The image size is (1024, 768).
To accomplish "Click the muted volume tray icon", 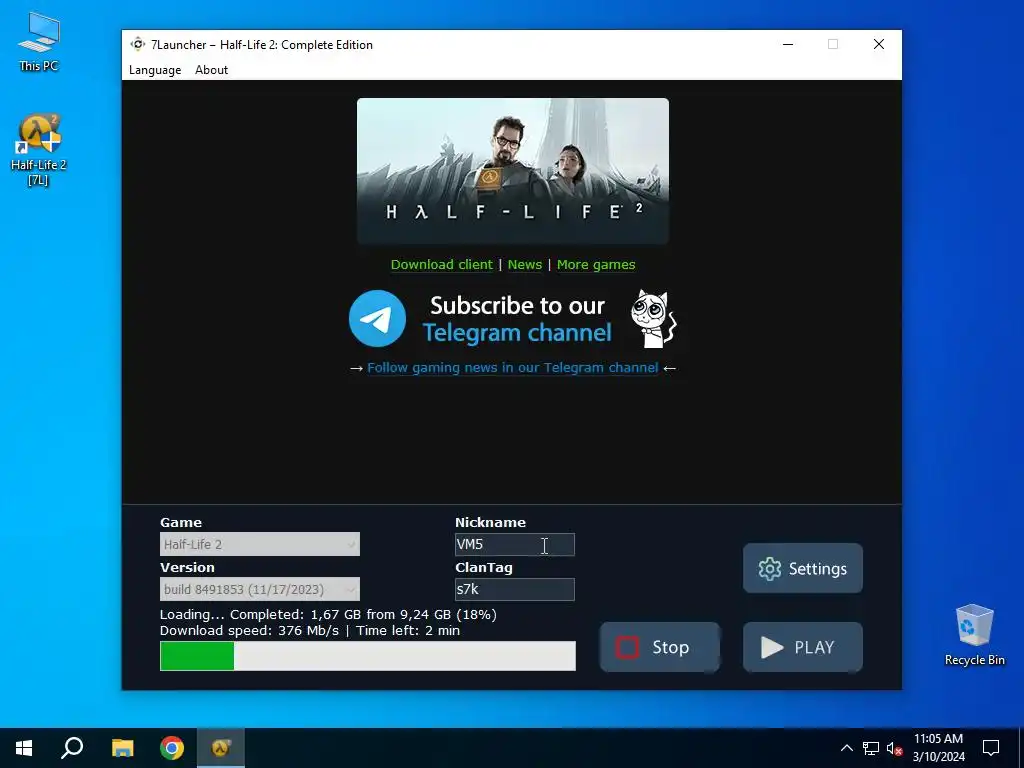I will pyautogui.click(x=895, y=748).
